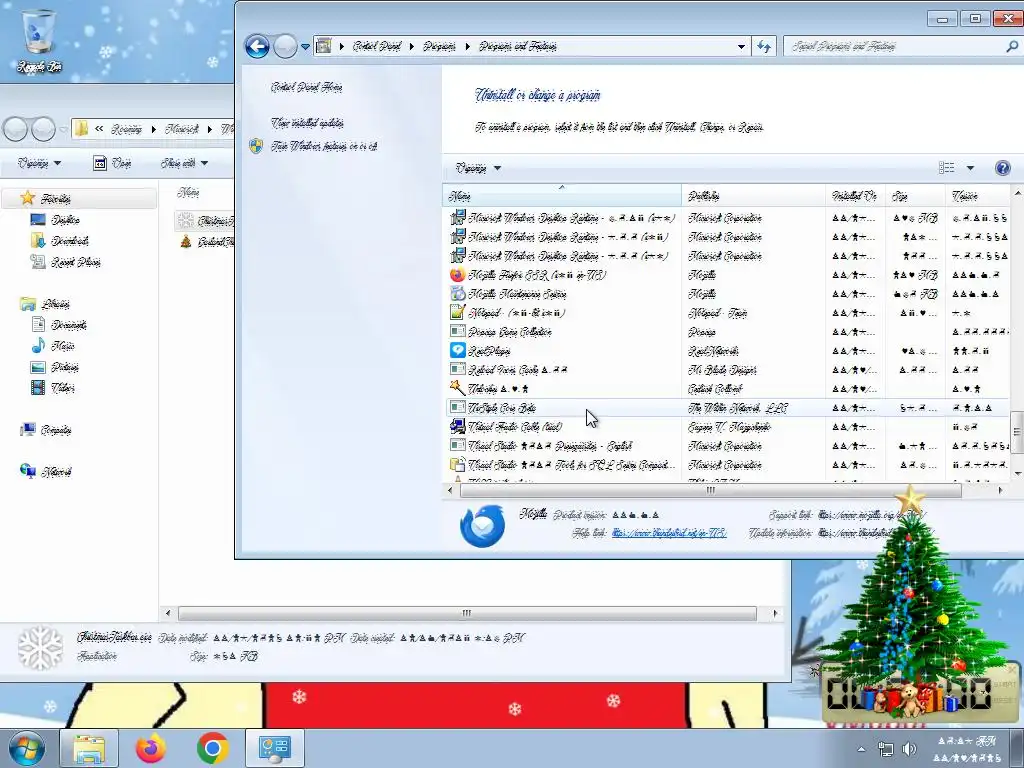Show hidden tray icons arrow
Screen dimensions: 1024x768
pos(861,749)
